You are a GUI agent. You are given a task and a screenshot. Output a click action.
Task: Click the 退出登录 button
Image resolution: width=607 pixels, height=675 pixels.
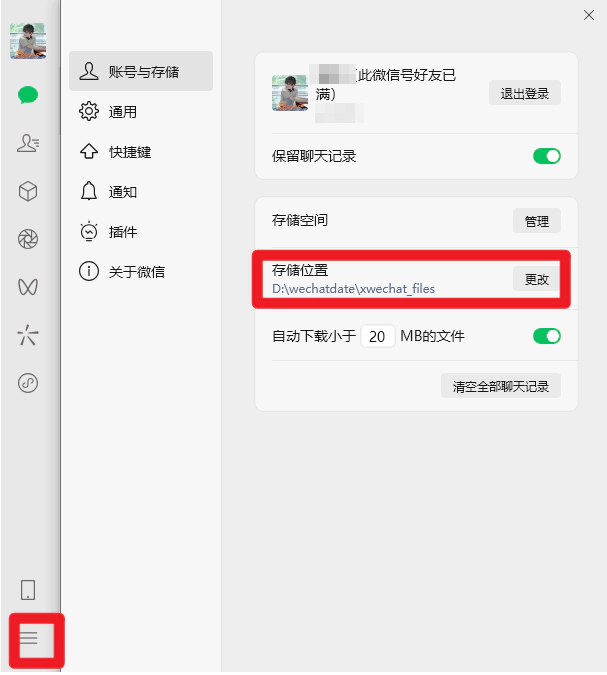525,93
